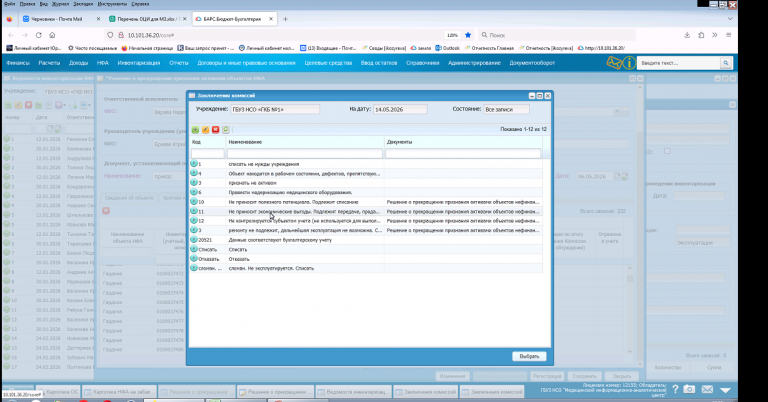The width and height of the screenshot is (768, 402).
Task: Open the Инвентаризация menu
Action: [x=139, y=63]
